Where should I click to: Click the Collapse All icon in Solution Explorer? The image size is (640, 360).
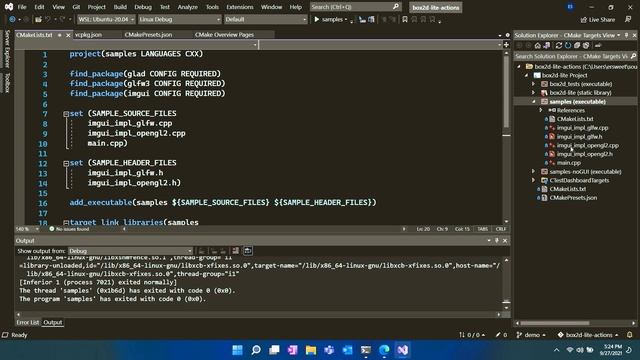pyautogui.click(x=577, y=45)
